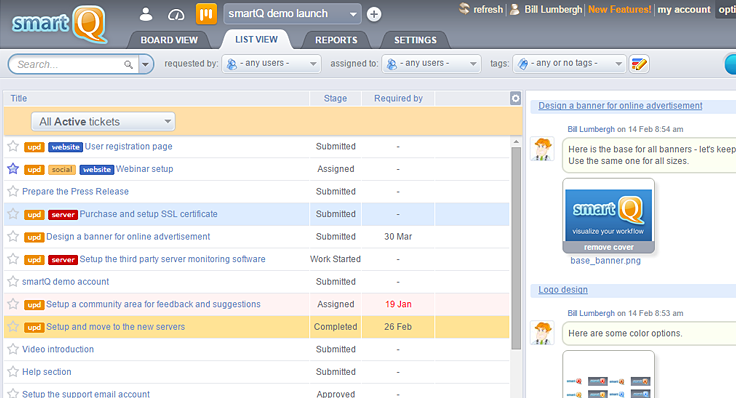
Task: Open the Settings tab
Action: (415, 40)
